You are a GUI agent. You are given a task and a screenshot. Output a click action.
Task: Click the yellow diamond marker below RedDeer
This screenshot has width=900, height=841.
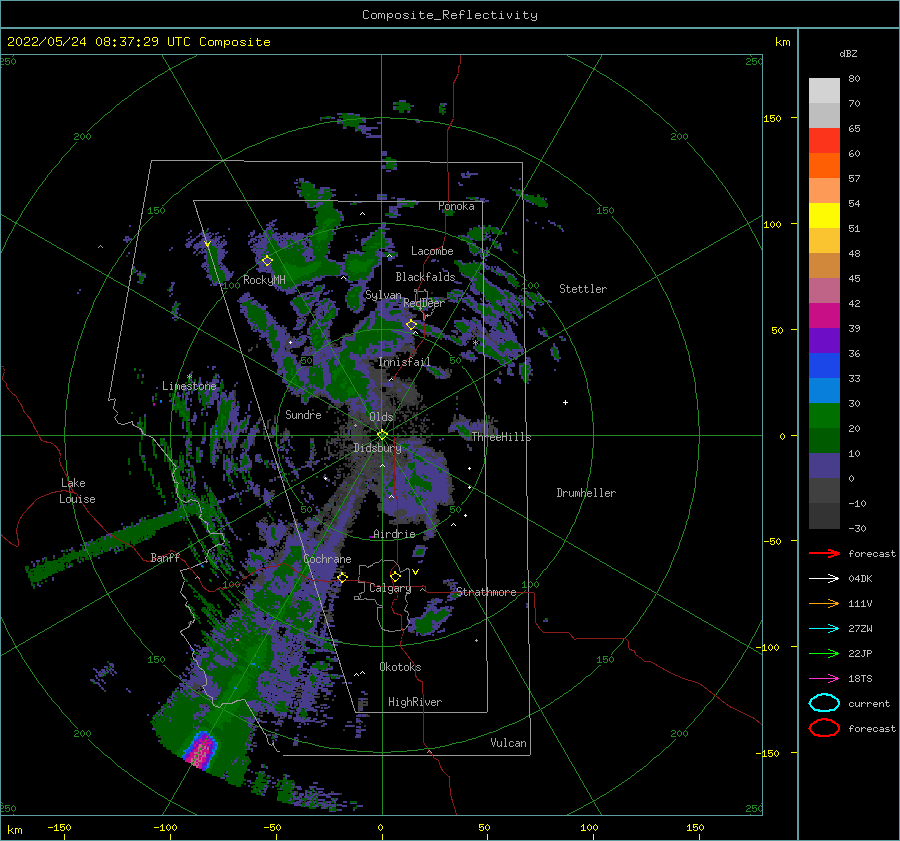click(x=411, y=325)
